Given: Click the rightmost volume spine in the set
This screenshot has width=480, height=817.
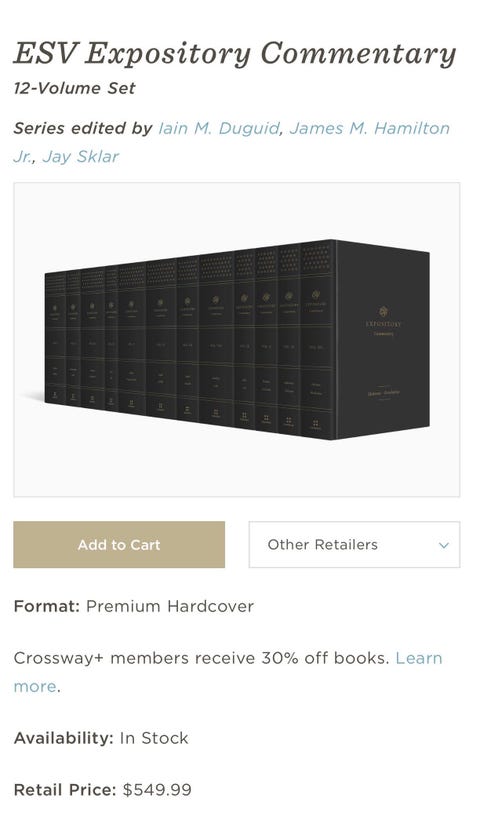Looking at the screenshot, I should pyautogui.click(x=317, y=339).
